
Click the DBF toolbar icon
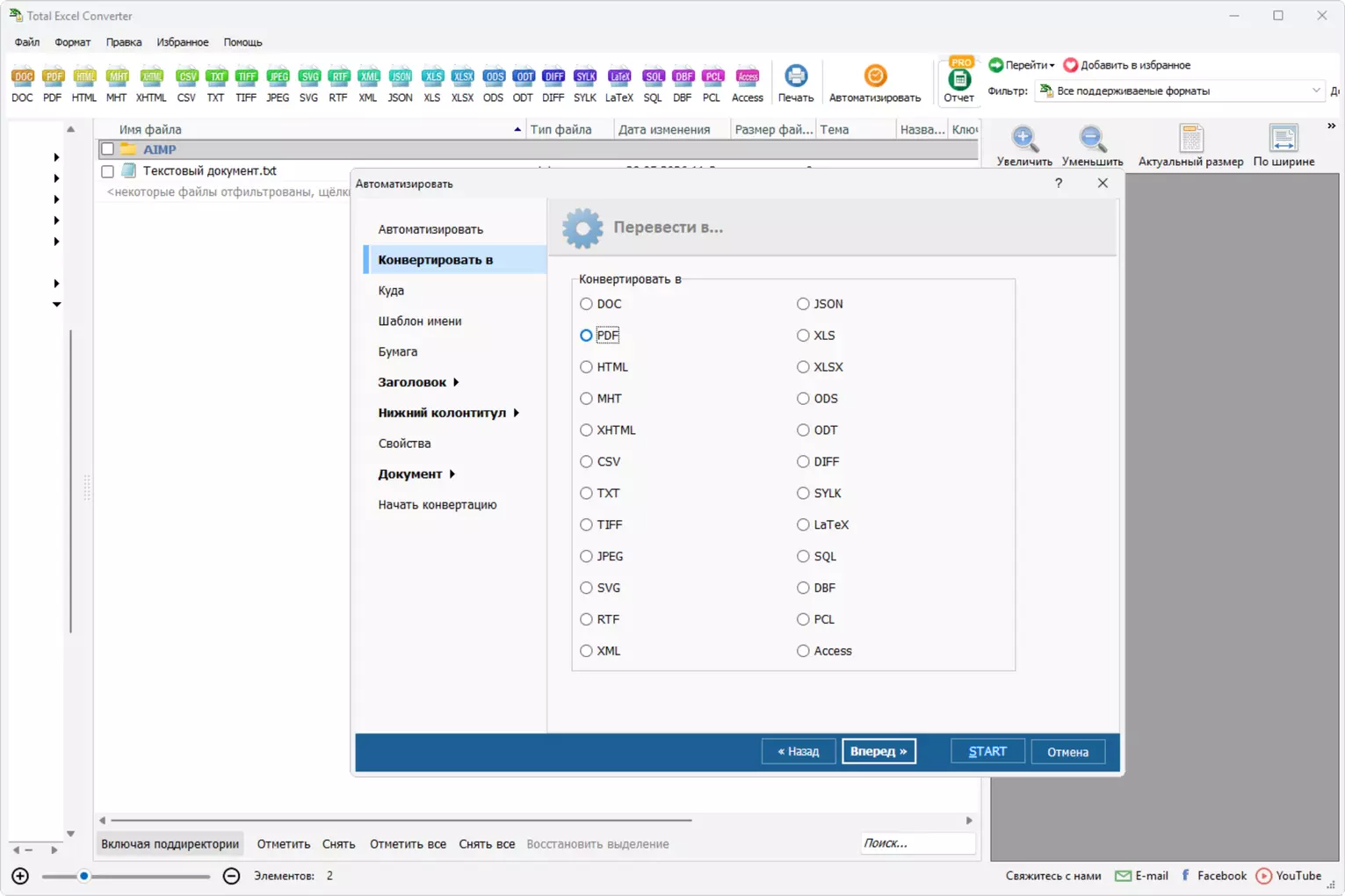pos(683,84)
